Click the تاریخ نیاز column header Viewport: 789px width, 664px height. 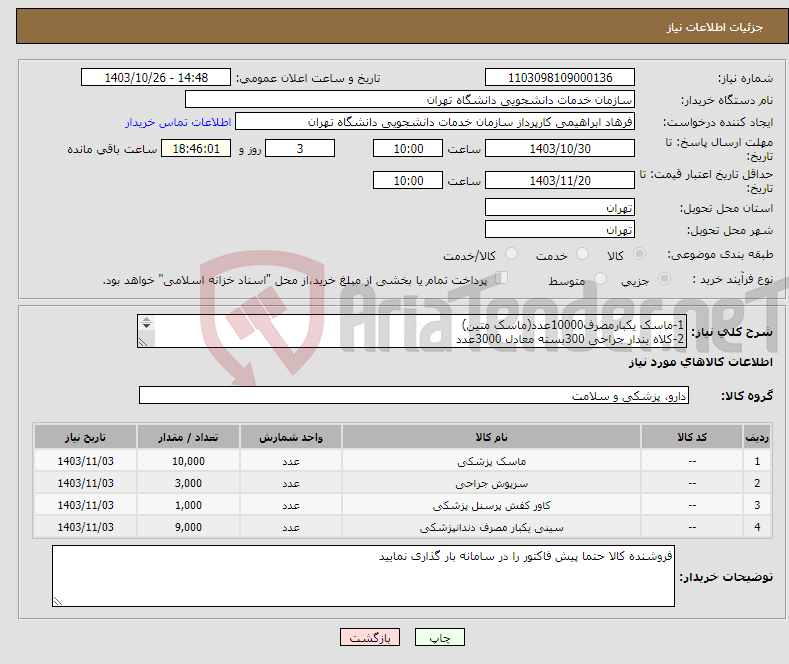coord(86,437)
